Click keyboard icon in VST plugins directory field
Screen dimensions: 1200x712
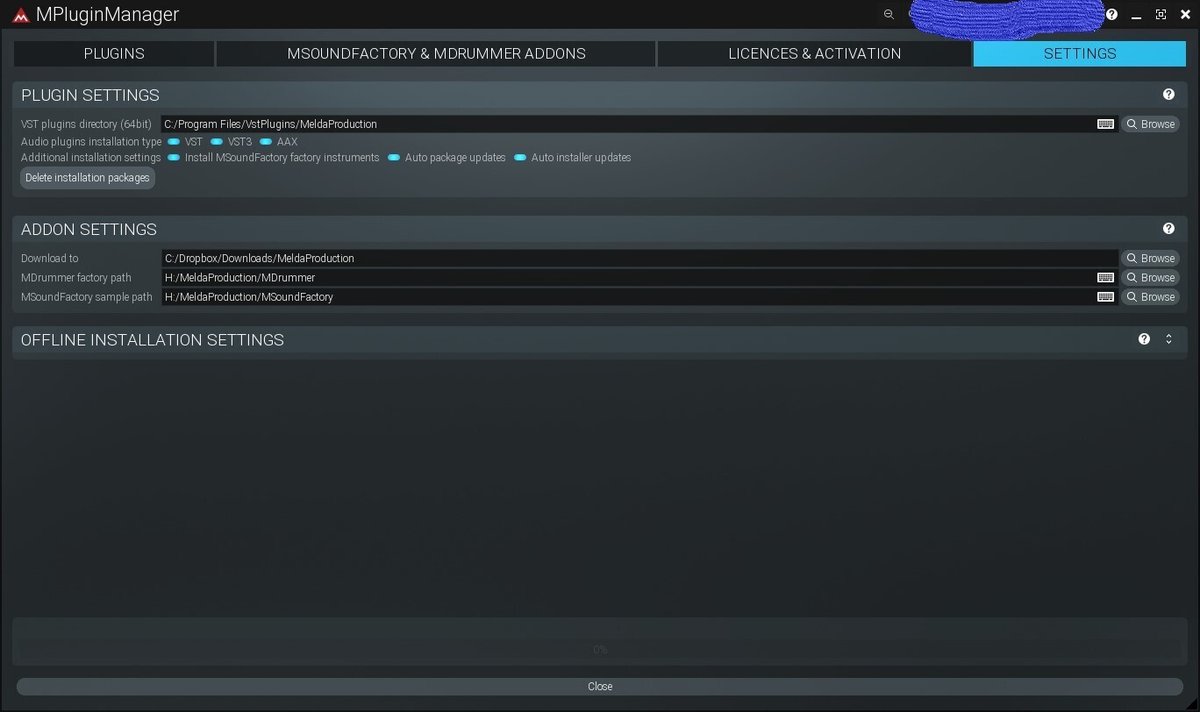point(1105,124)
